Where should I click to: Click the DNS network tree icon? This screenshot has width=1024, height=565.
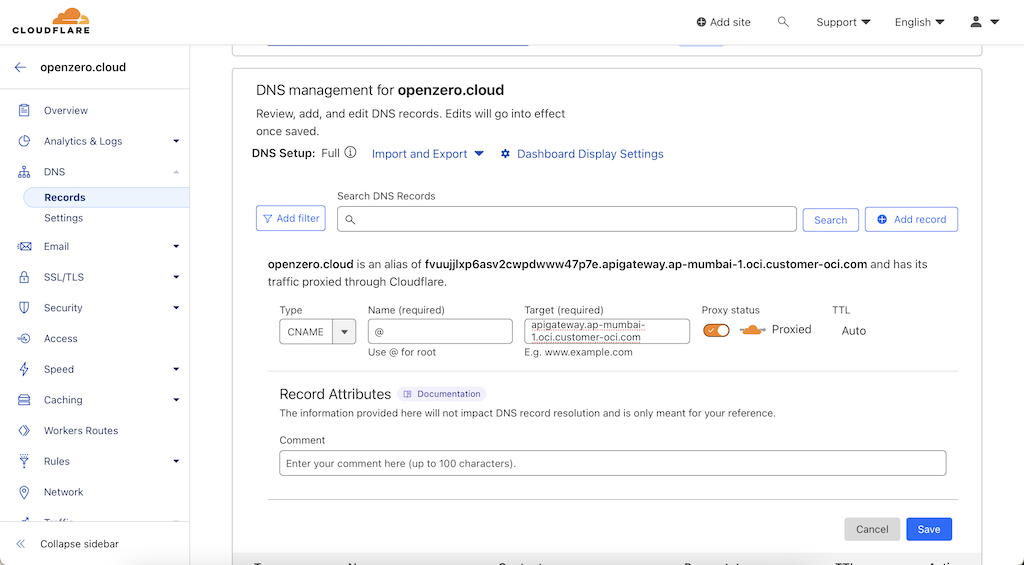(24, 172)
